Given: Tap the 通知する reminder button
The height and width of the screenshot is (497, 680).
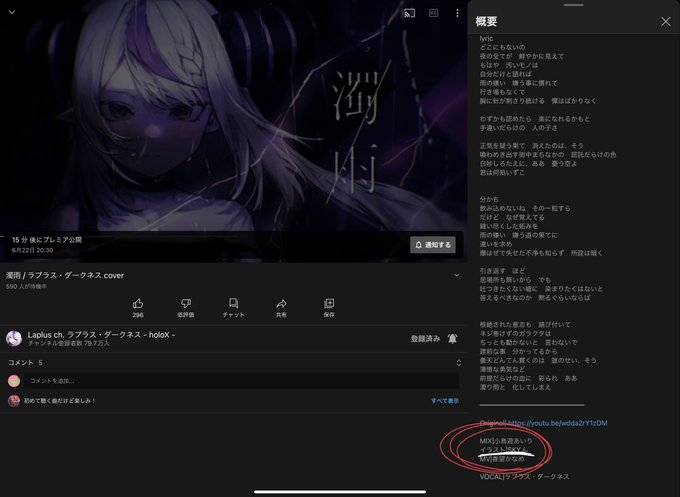Looking at the screenshot, I should click(433, 245).
